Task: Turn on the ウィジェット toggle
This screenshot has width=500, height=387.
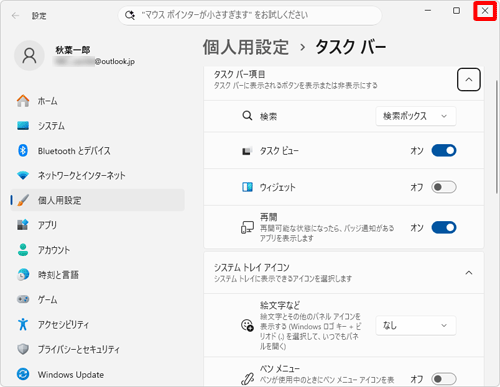Action: [x=444, y=187]
